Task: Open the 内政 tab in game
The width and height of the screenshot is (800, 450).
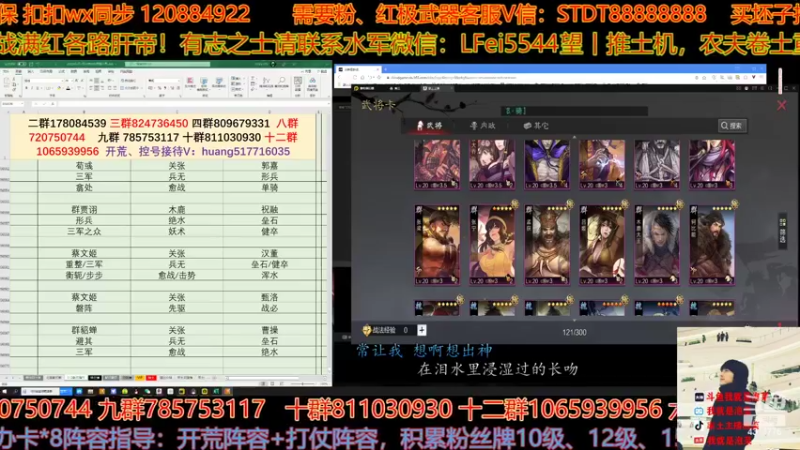Action: (483, 126)
